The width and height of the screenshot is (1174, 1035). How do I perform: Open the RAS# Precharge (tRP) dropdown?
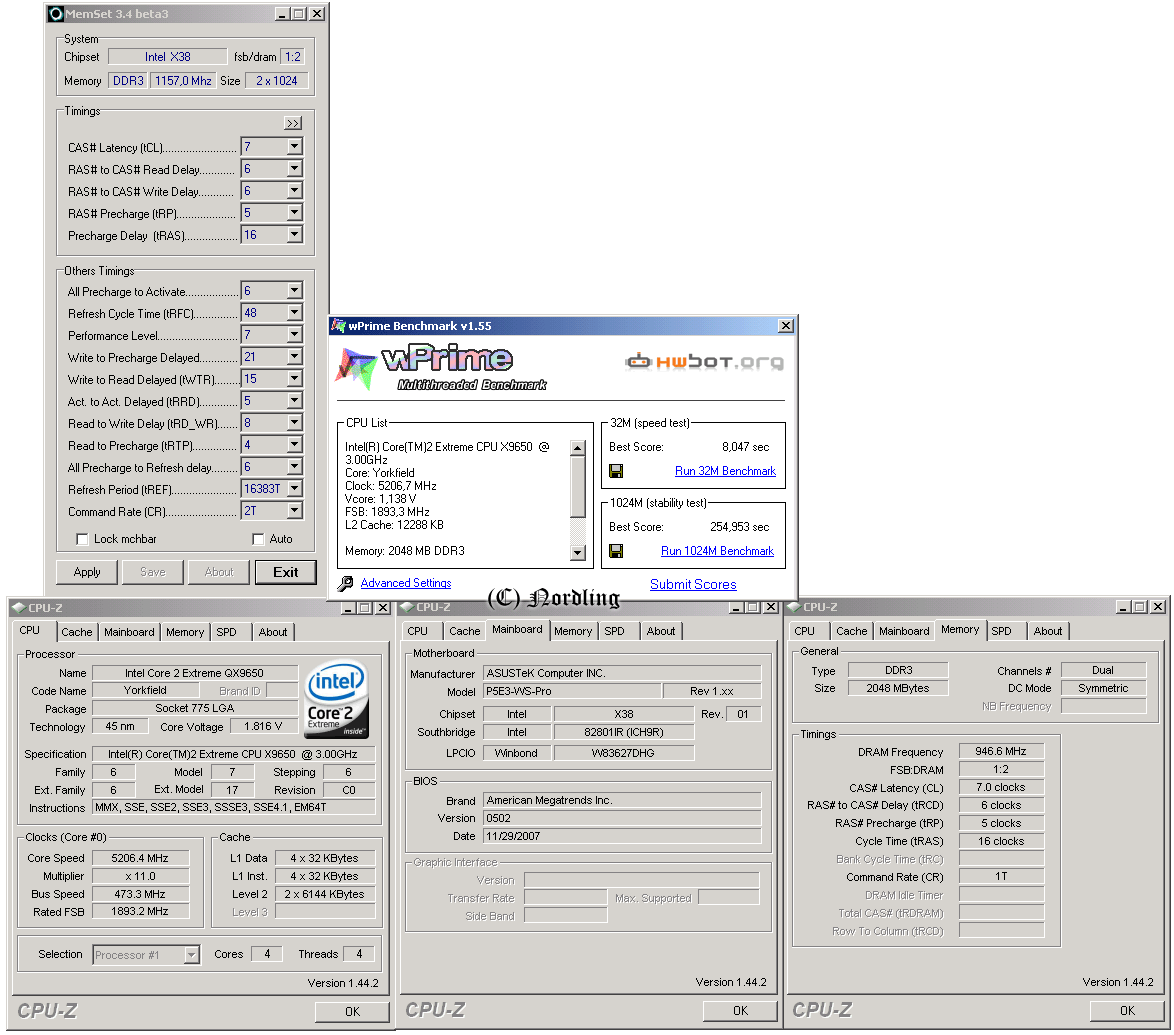pyautogui.click(x=294, y=213)
